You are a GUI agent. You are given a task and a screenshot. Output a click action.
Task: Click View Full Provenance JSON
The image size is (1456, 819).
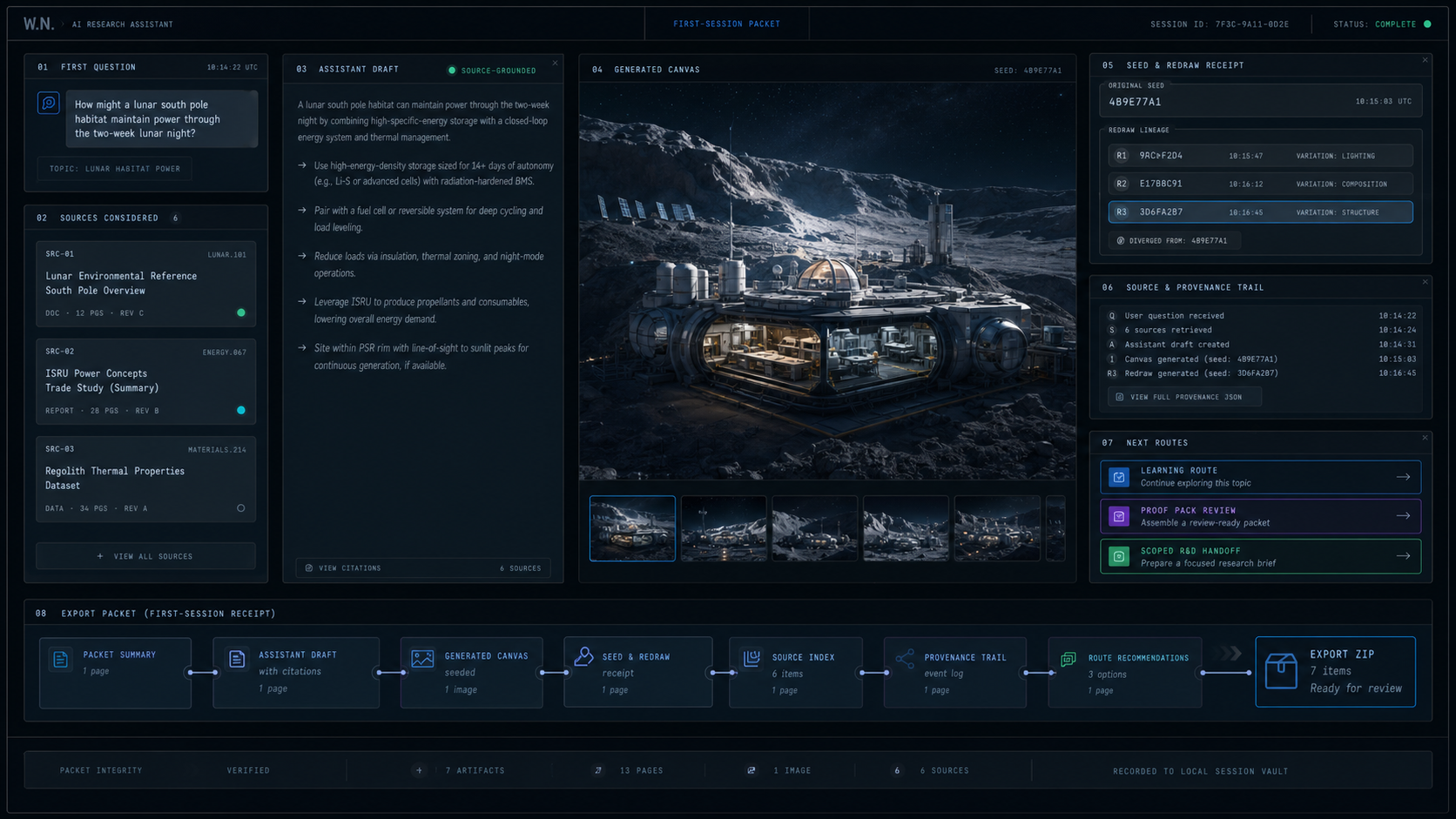1184,397
